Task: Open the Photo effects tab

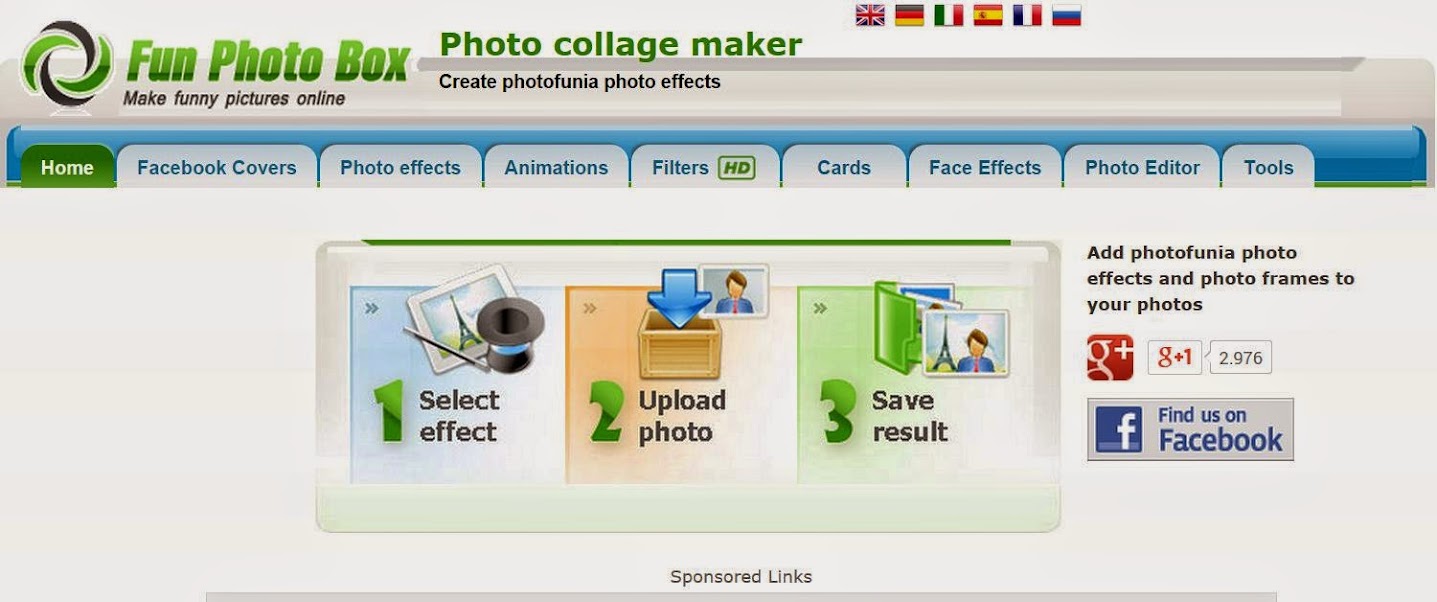Action: point(400,167)
